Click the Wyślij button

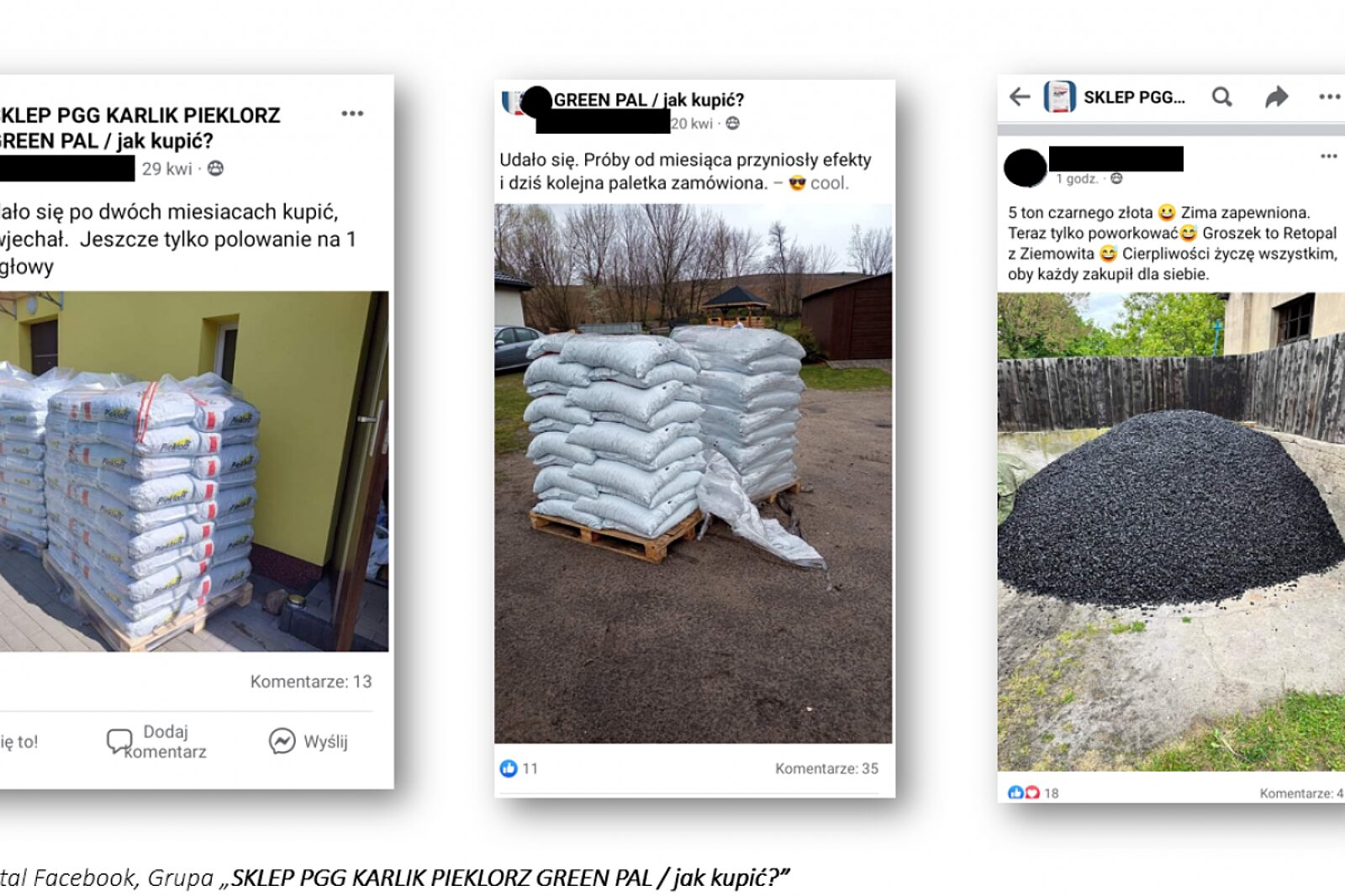pyautogui.click(x=308, y=741)
